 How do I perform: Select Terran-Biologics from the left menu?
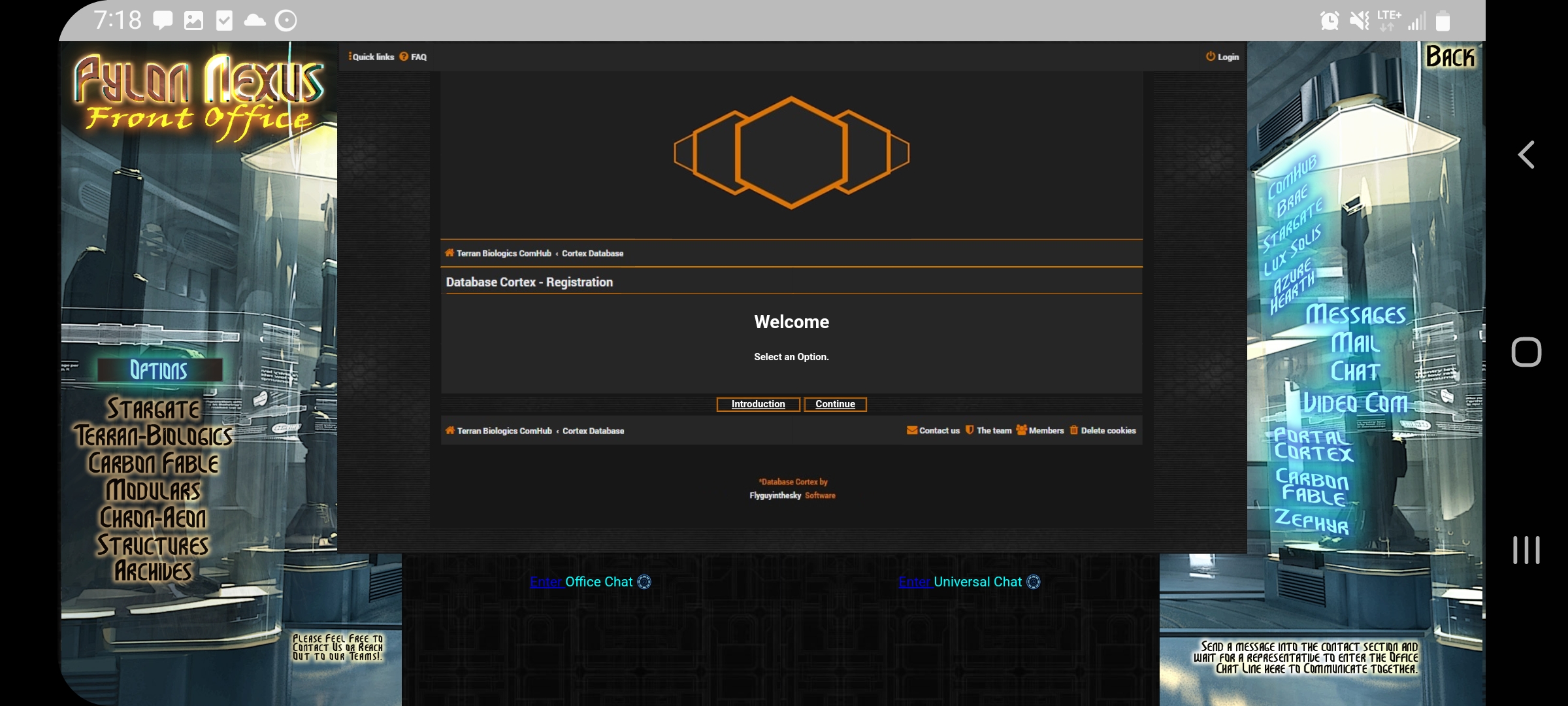(x=154, y=436)
